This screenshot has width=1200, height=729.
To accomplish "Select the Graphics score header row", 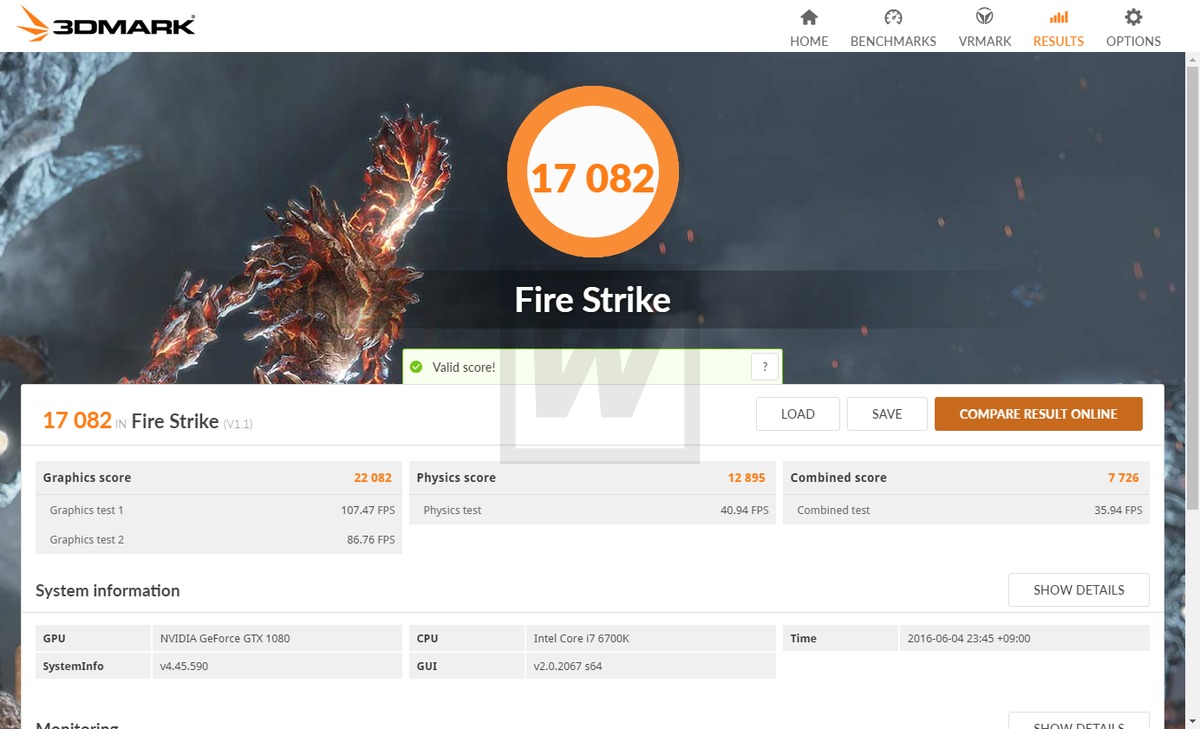I will point(219,478).
